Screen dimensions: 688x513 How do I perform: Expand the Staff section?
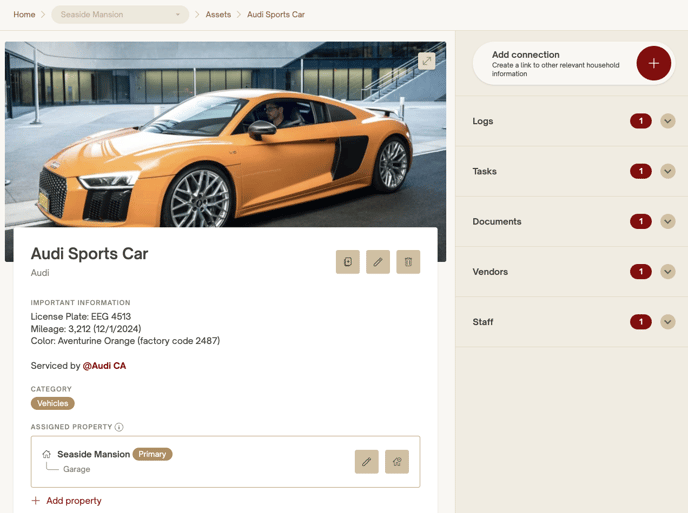(668, 322)
